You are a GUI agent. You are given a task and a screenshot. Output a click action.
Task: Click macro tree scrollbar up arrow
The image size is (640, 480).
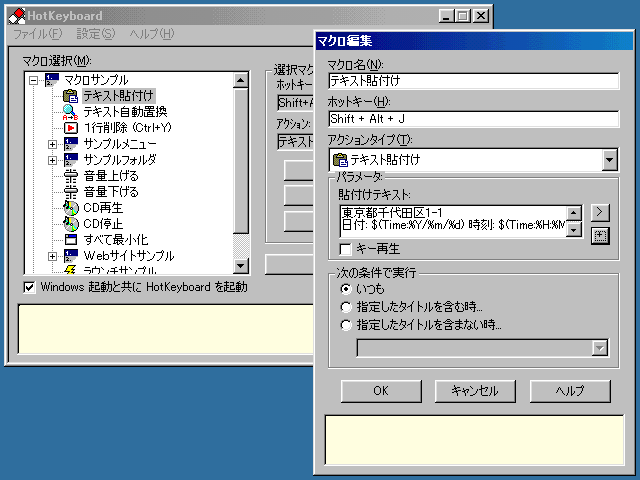point(240,80)
